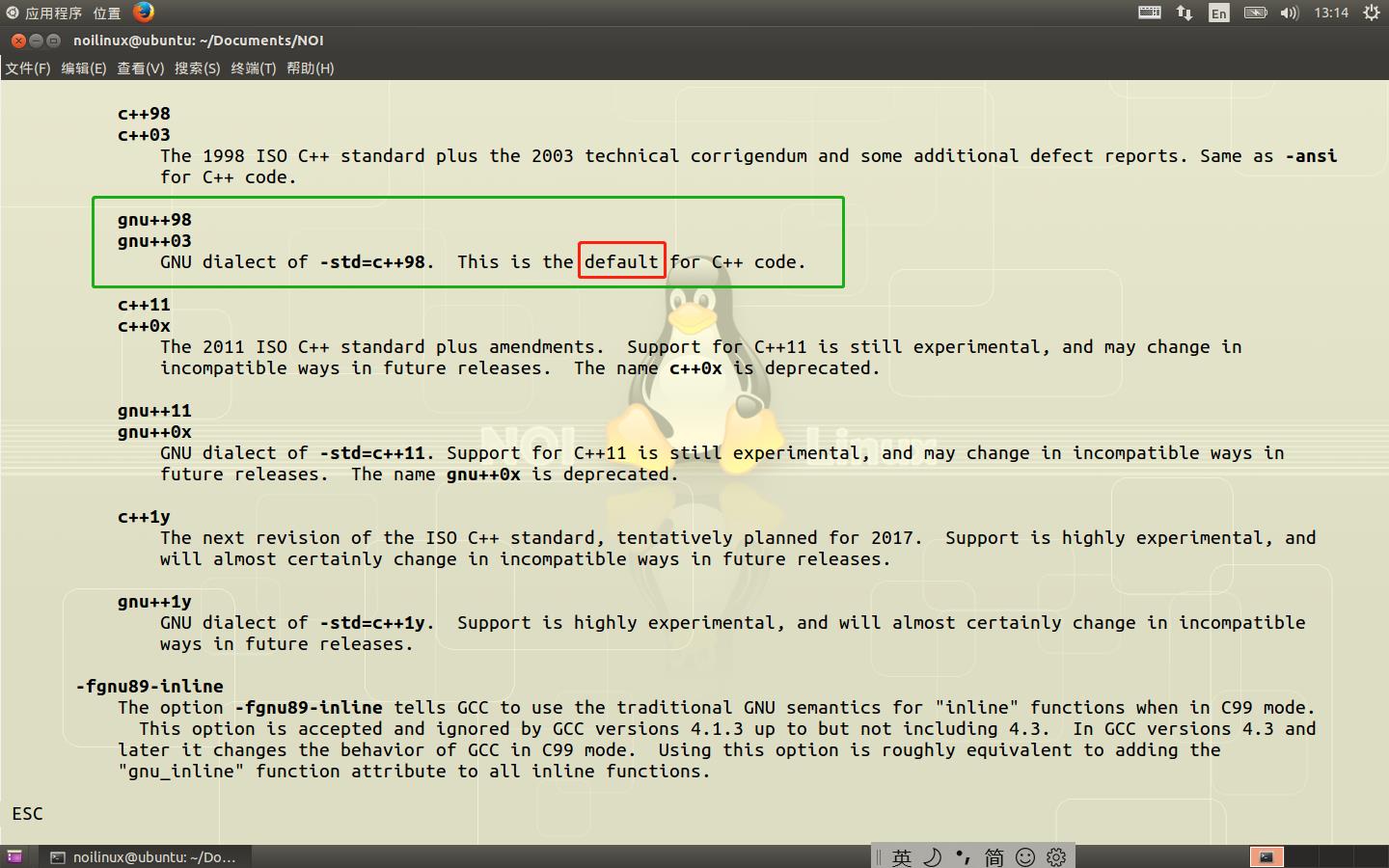Open the 搜索(S) menu
Viewport: 1389px width, 868px height.
pyautogui.click(x=197, y=68)
